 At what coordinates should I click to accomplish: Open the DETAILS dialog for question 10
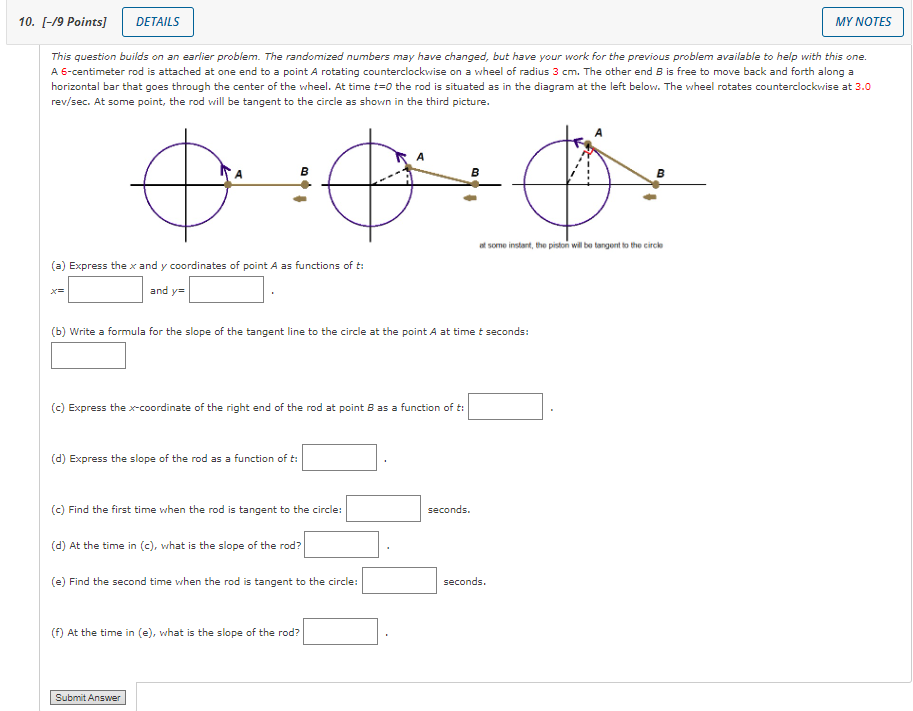coord(157,21)
